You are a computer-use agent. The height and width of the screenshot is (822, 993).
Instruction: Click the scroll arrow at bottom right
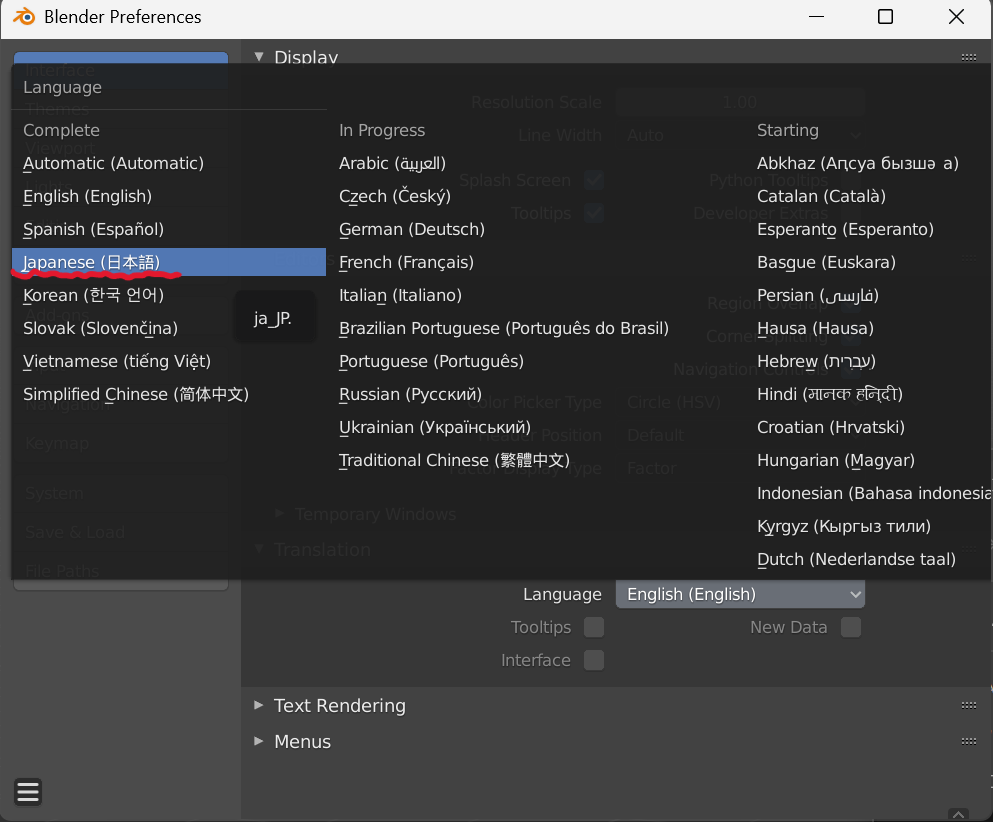coord(958,814)
